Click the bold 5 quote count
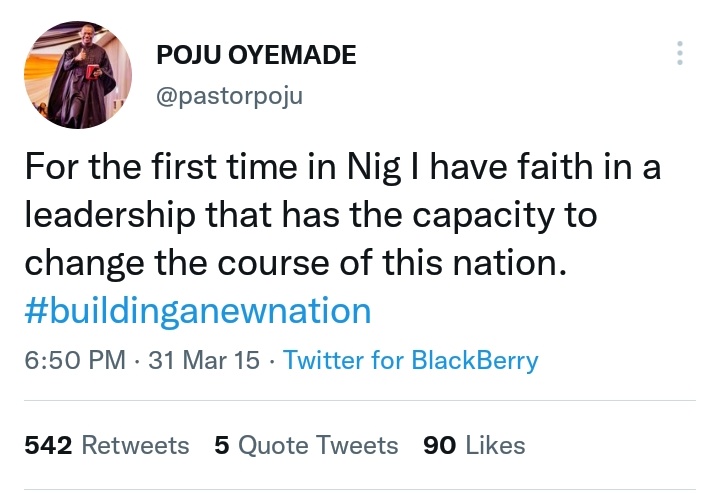This screenshot has width=714, height=493. pos(222,445)
